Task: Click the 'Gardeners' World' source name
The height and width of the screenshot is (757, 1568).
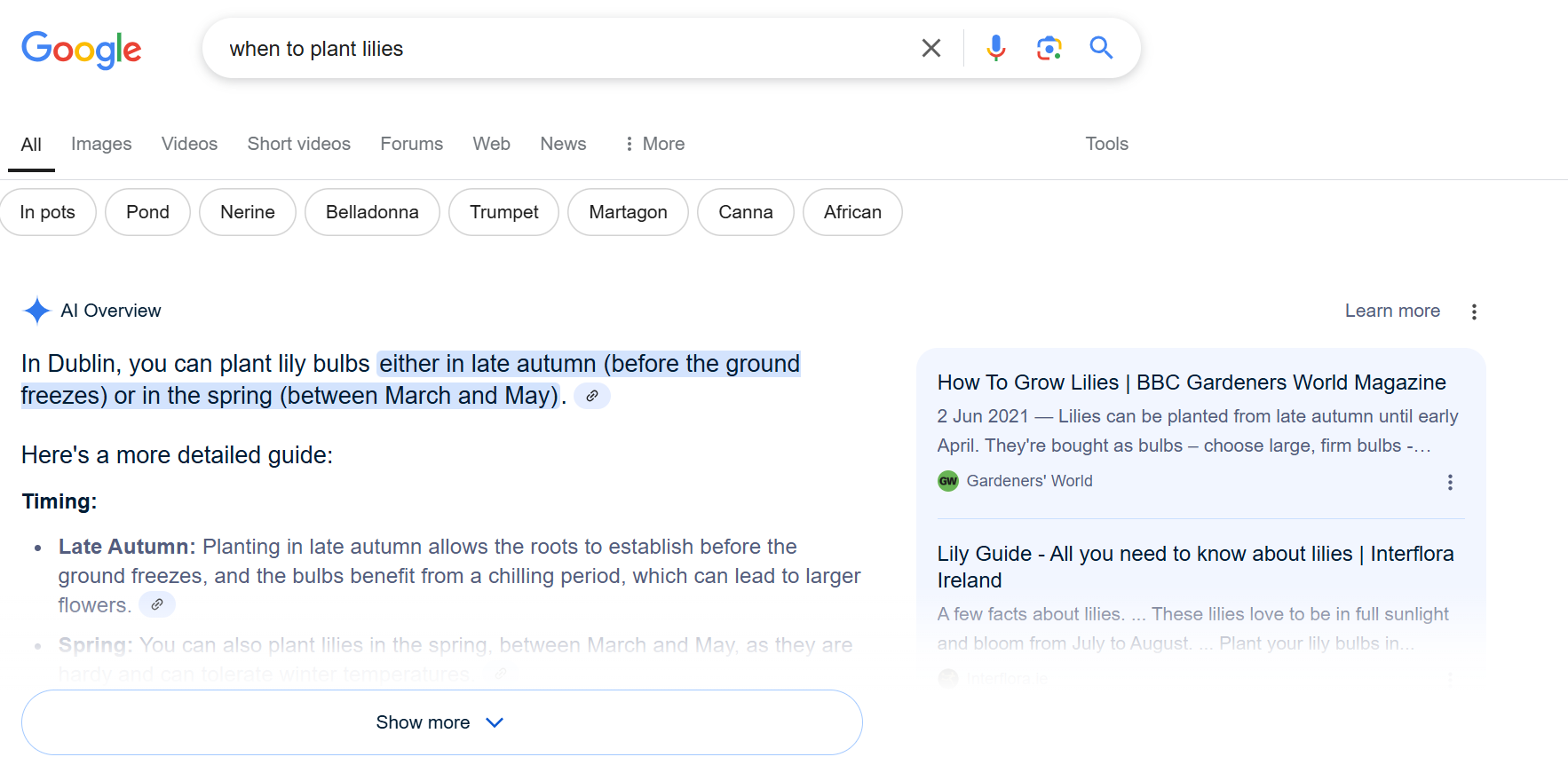Action: tap(1029, 481)
